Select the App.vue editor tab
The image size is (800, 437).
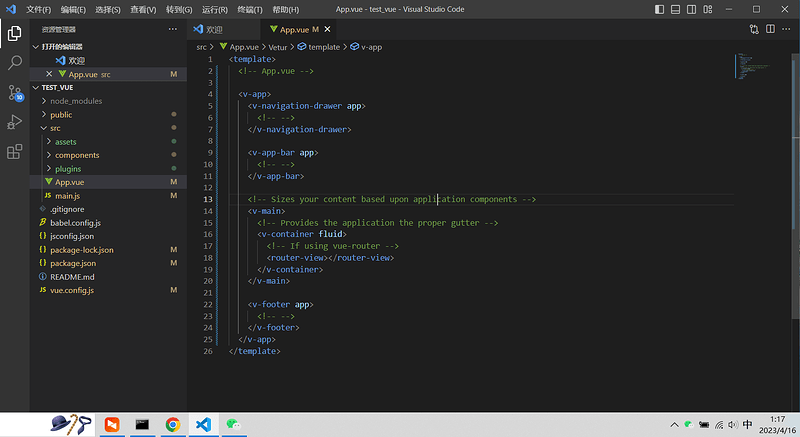pos(298,30)
